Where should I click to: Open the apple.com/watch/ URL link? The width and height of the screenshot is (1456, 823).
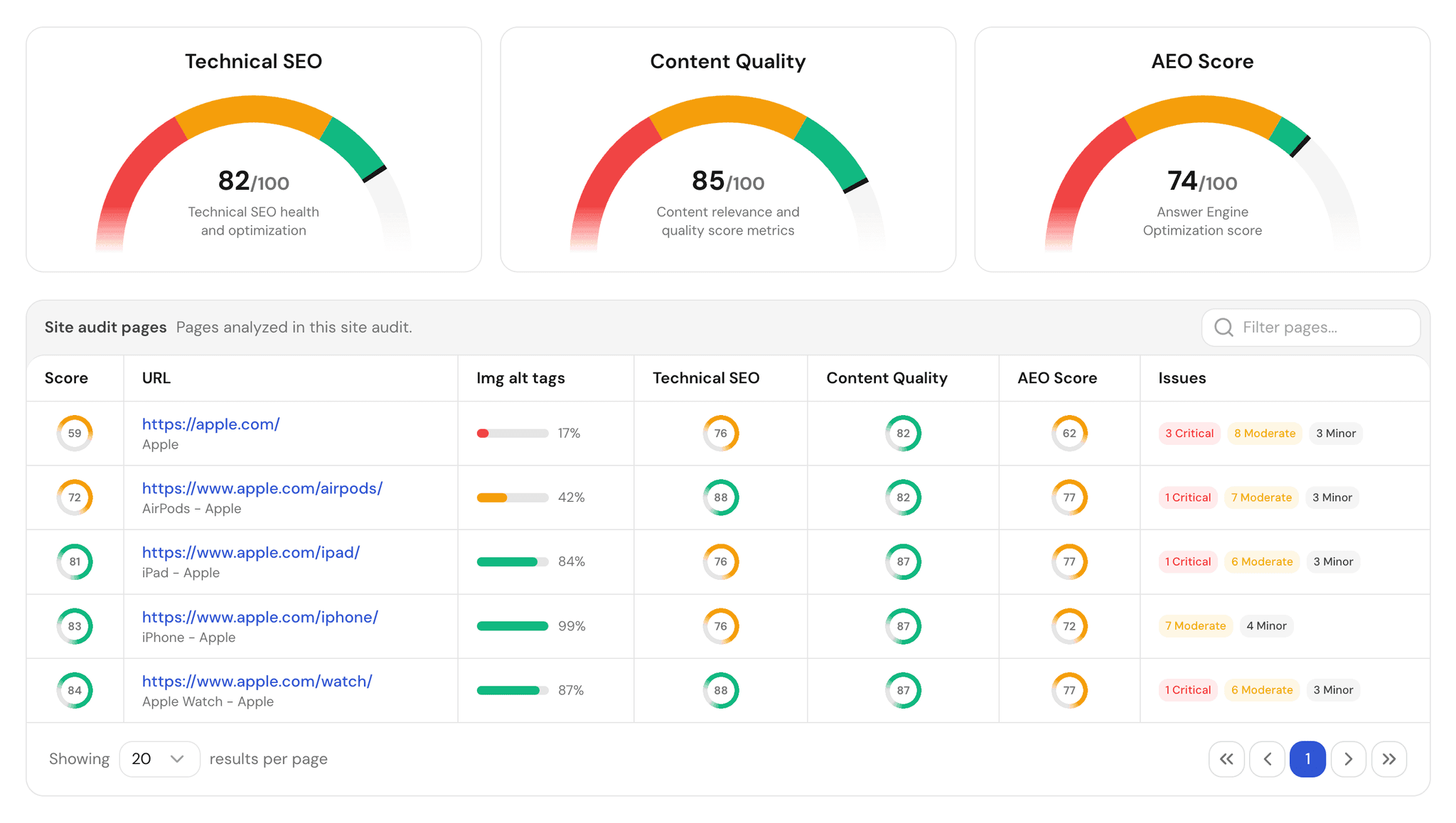point(257,681)
